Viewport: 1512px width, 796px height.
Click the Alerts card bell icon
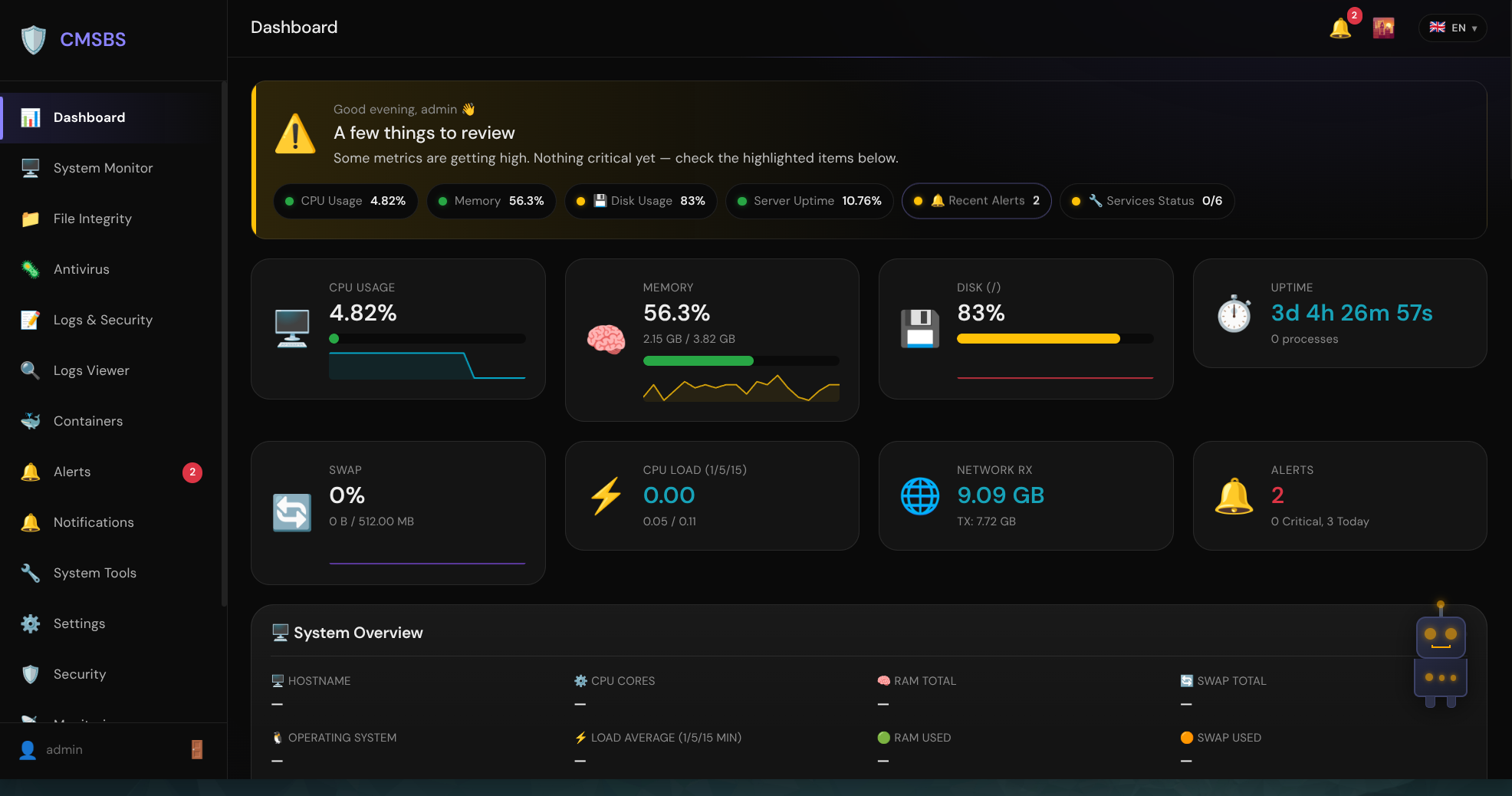(1234, 495)
